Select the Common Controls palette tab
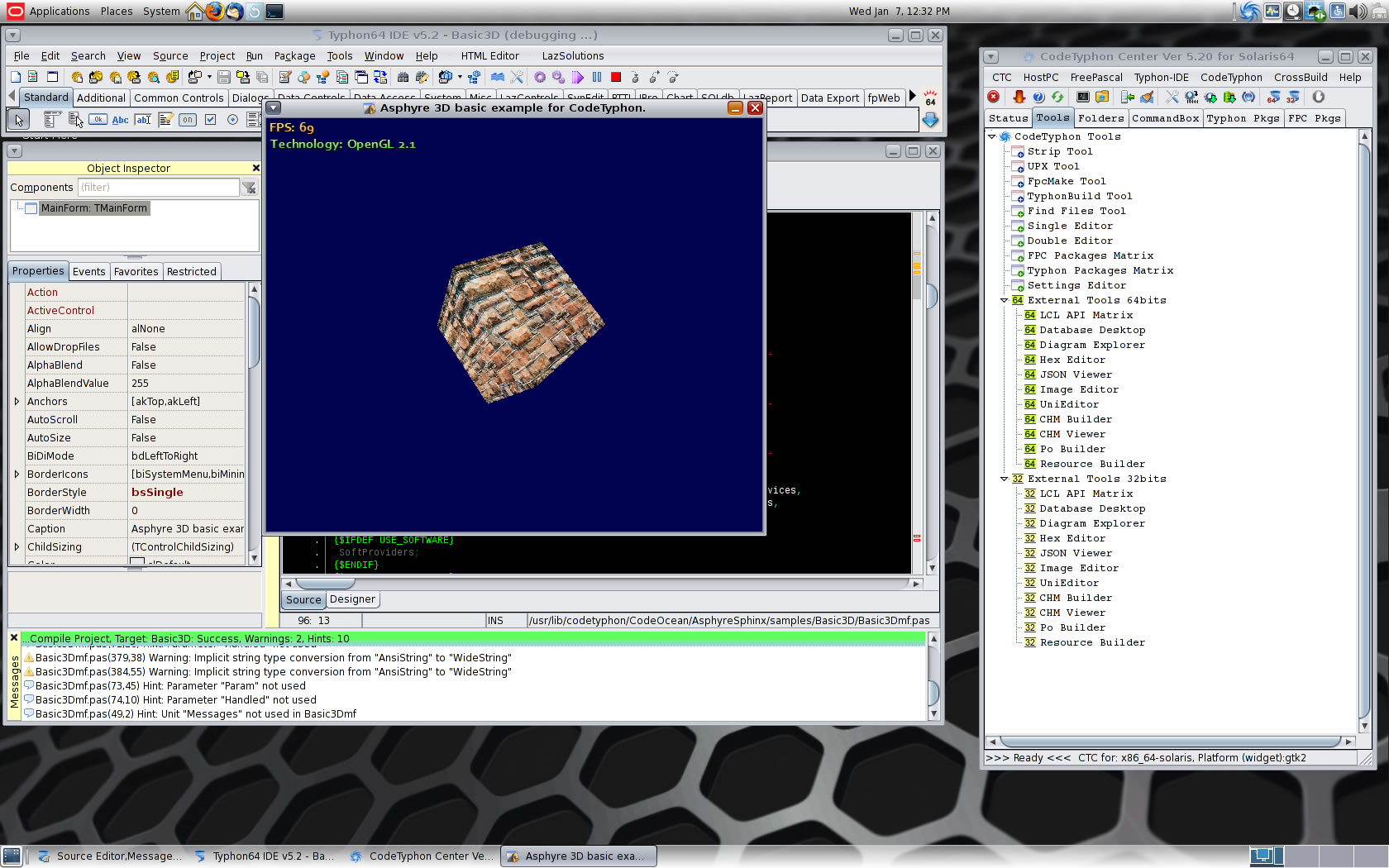The image size is (1389, 868). 179,98
